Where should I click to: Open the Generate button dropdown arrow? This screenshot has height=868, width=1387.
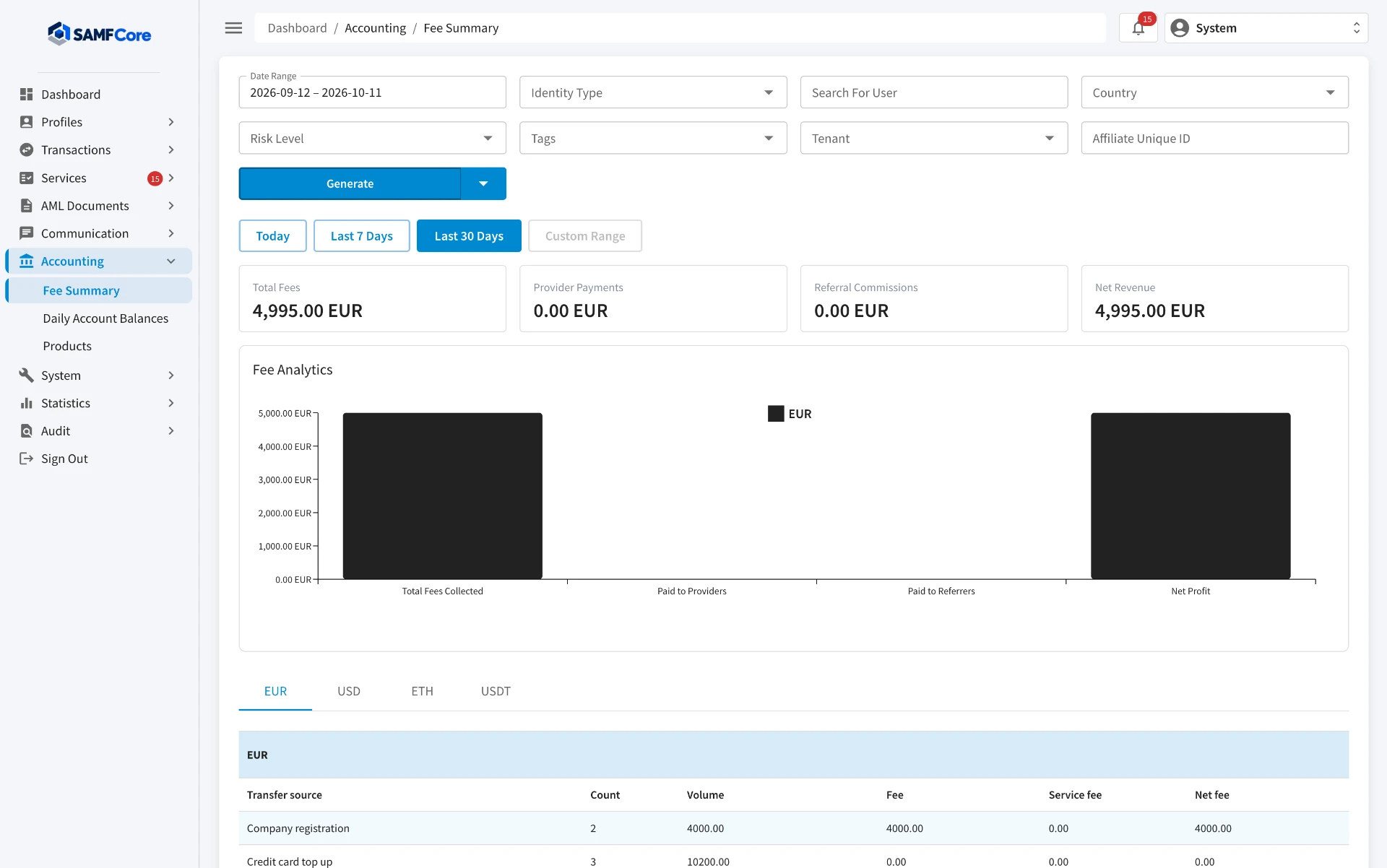point(483,183)
